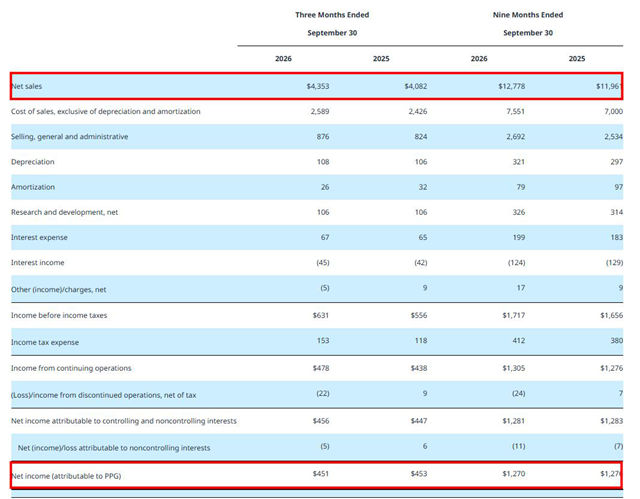Screen dimensions: 640x499
Task: Select the 'Net sales' row label
Action: coord(27,86)
